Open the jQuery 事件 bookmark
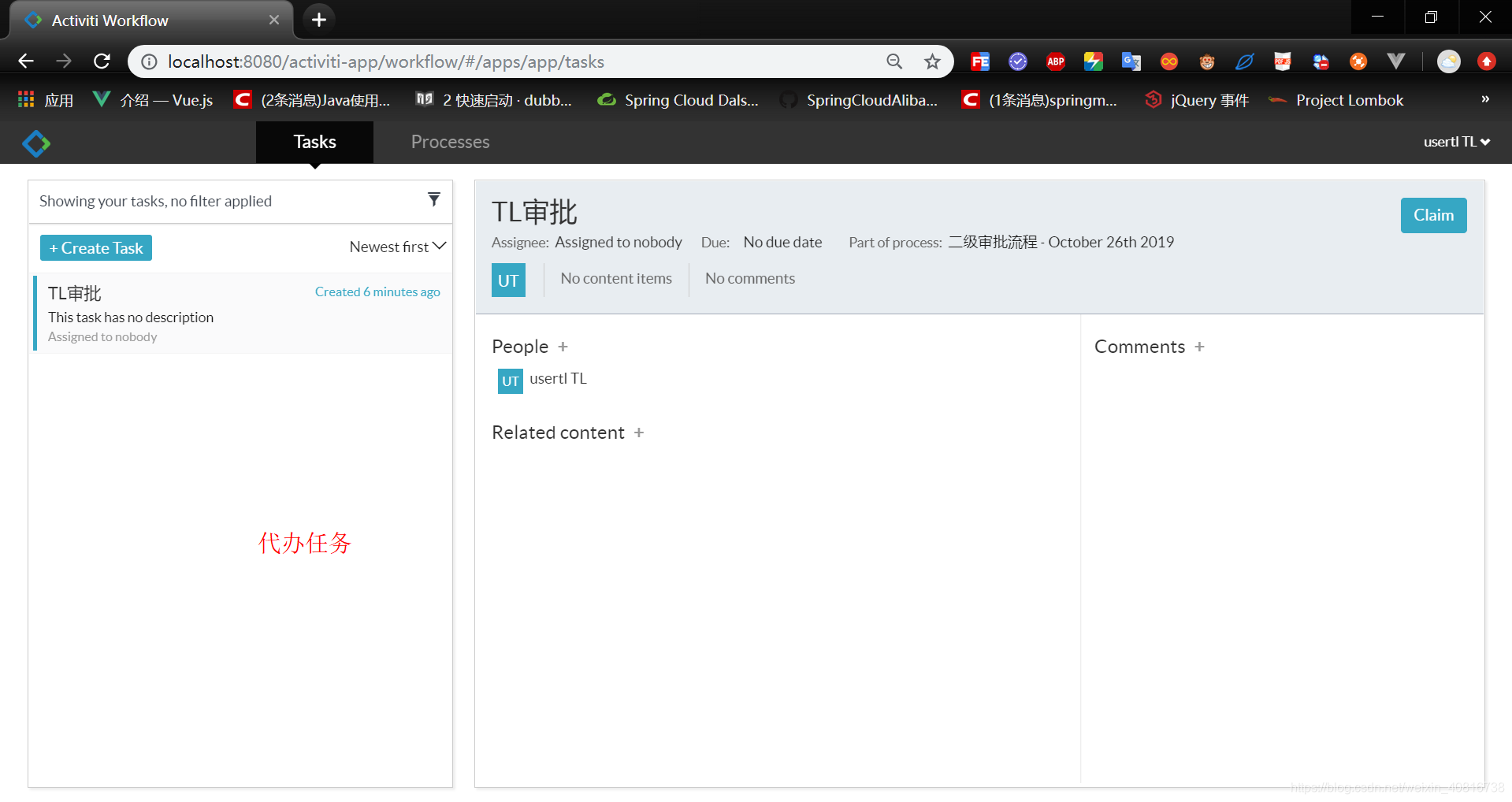Image resolution: width=1512 pixels, height=802 pixels. (1198, 100)
